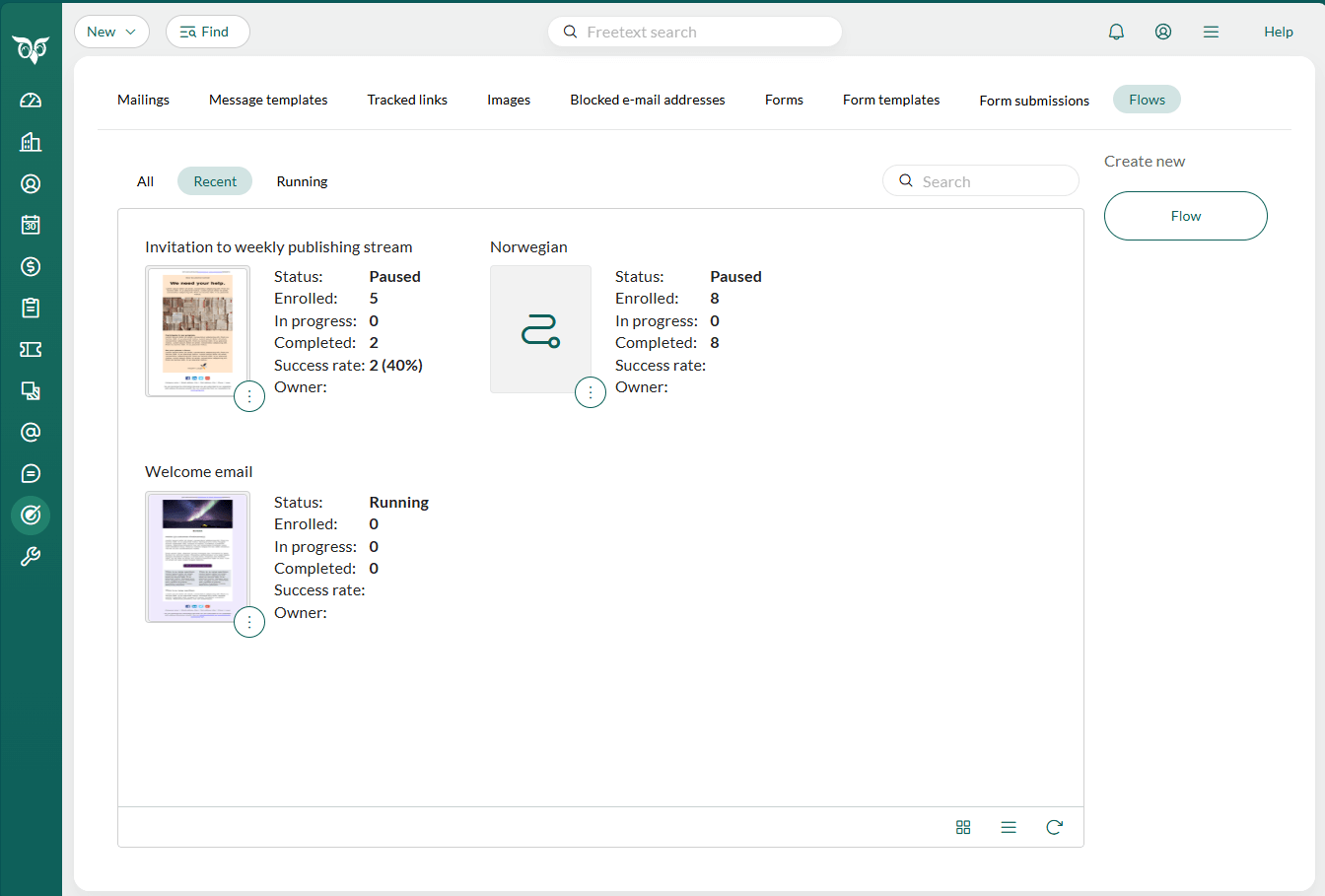Screen dimensions: 1325x896
Task: Open the Invitation to weekly publishing stream thumbnail
Action: click(x=197, y=331)
